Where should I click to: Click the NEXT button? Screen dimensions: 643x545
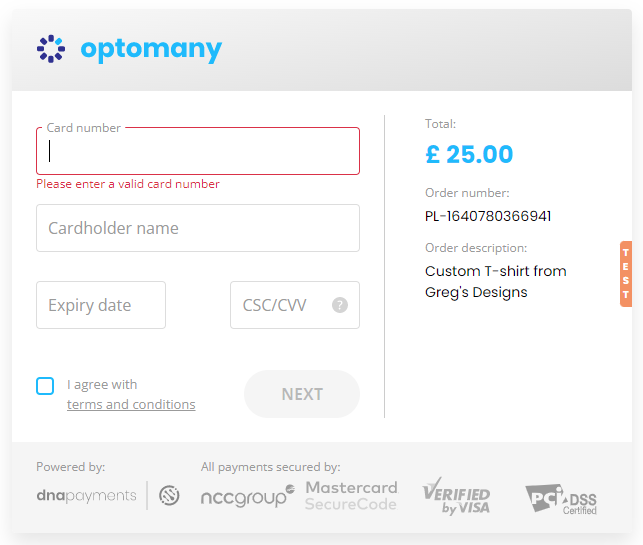(302, 394)
